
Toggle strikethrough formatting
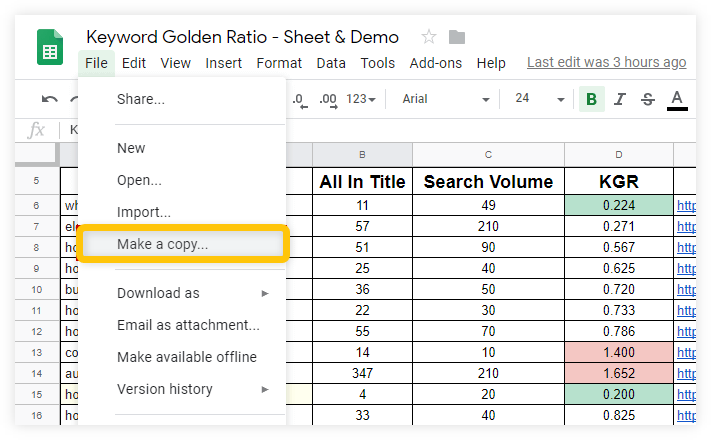coord(648,99)
